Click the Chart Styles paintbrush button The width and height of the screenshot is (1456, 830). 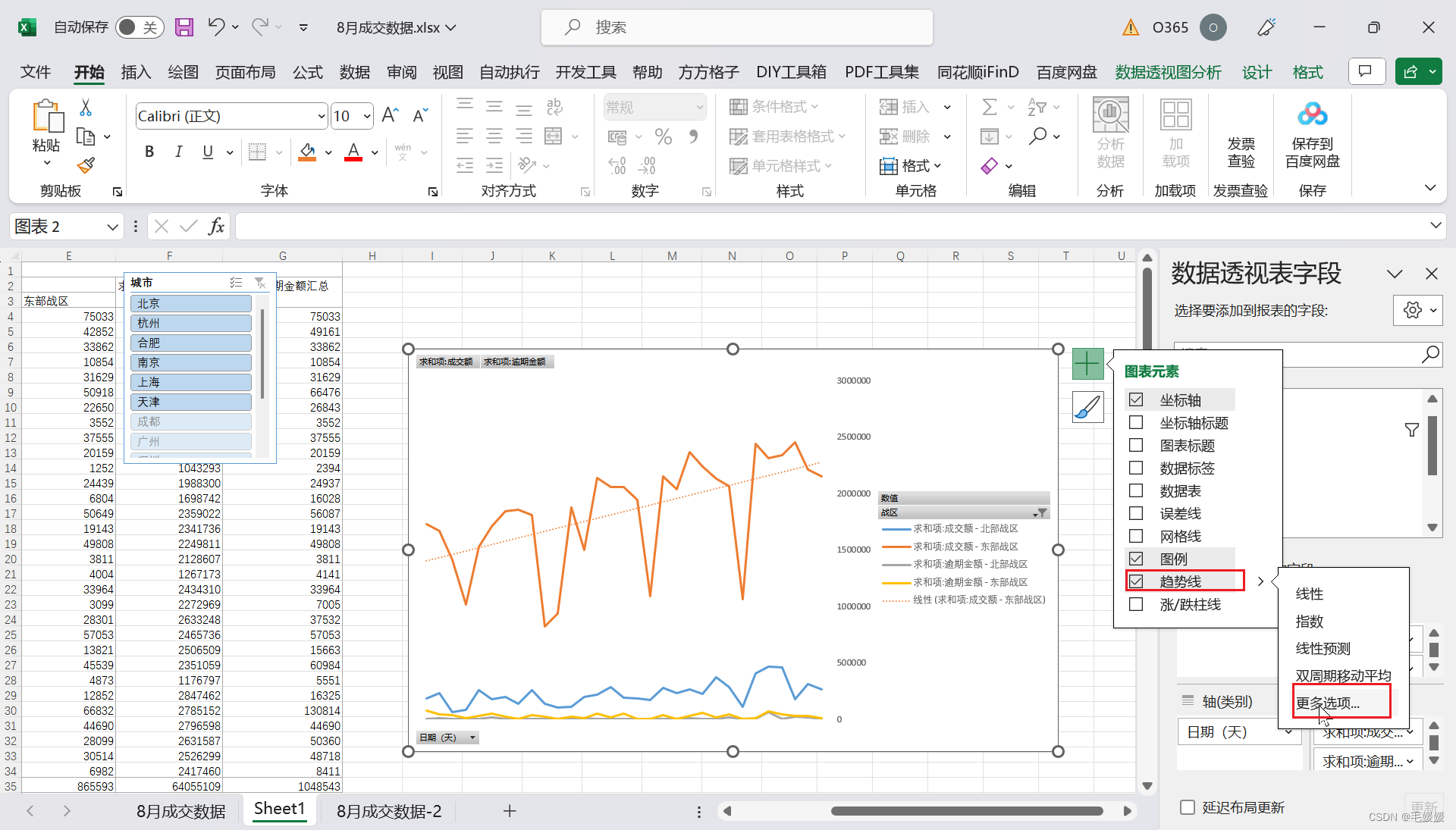coord(1087,407)
